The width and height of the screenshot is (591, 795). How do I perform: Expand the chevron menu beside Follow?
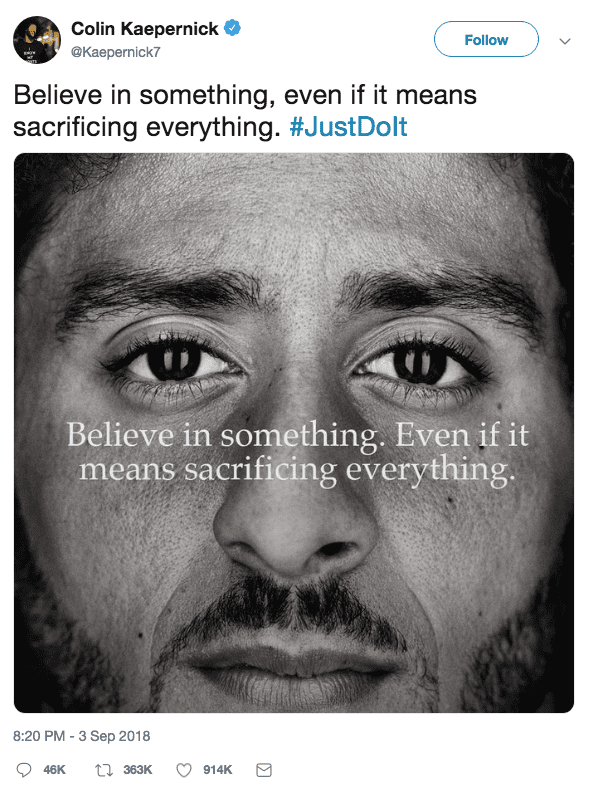point(565,41)
